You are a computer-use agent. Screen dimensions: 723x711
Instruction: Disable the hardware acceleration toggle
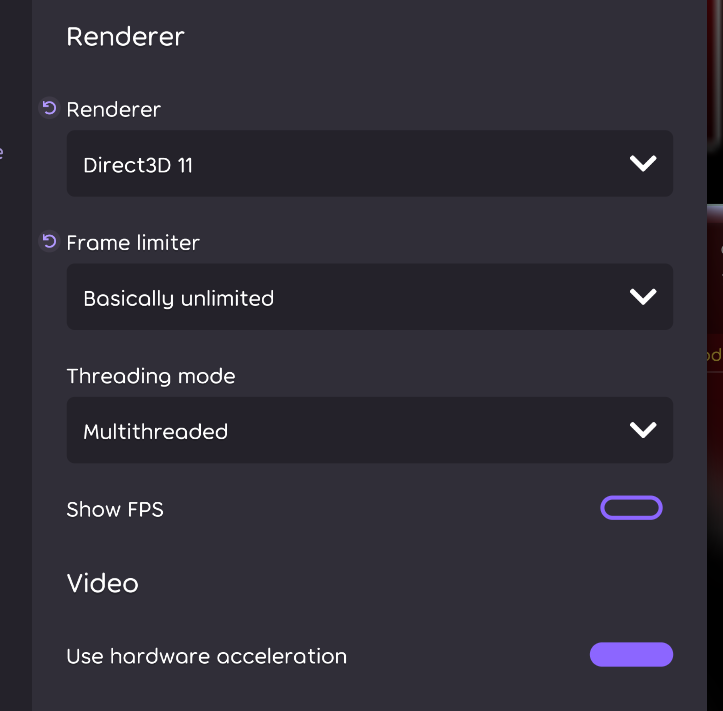click(631, 654)
